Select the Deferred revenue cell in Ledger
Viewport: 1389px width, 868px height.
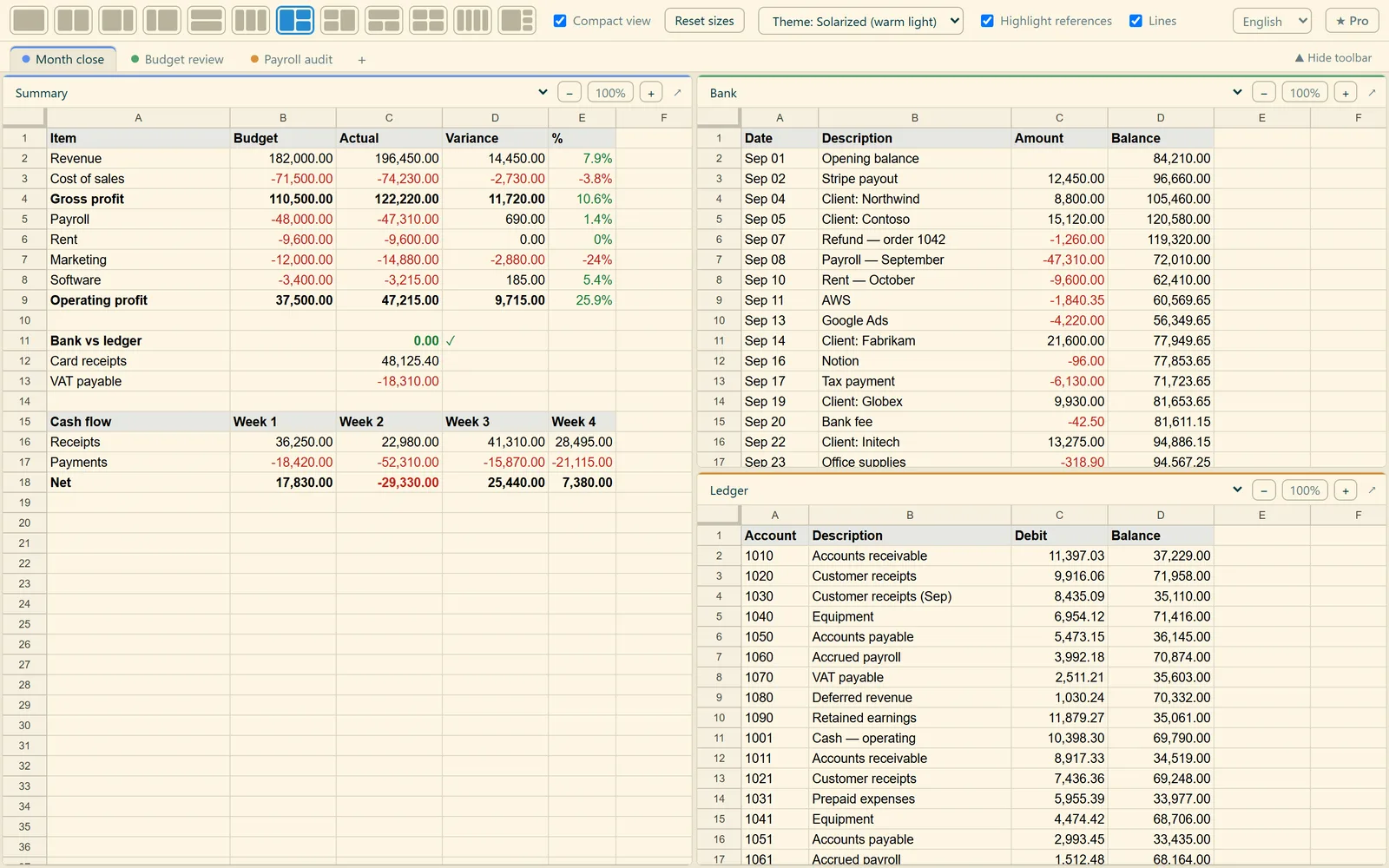pyautogui.click(x=910, y=698)
